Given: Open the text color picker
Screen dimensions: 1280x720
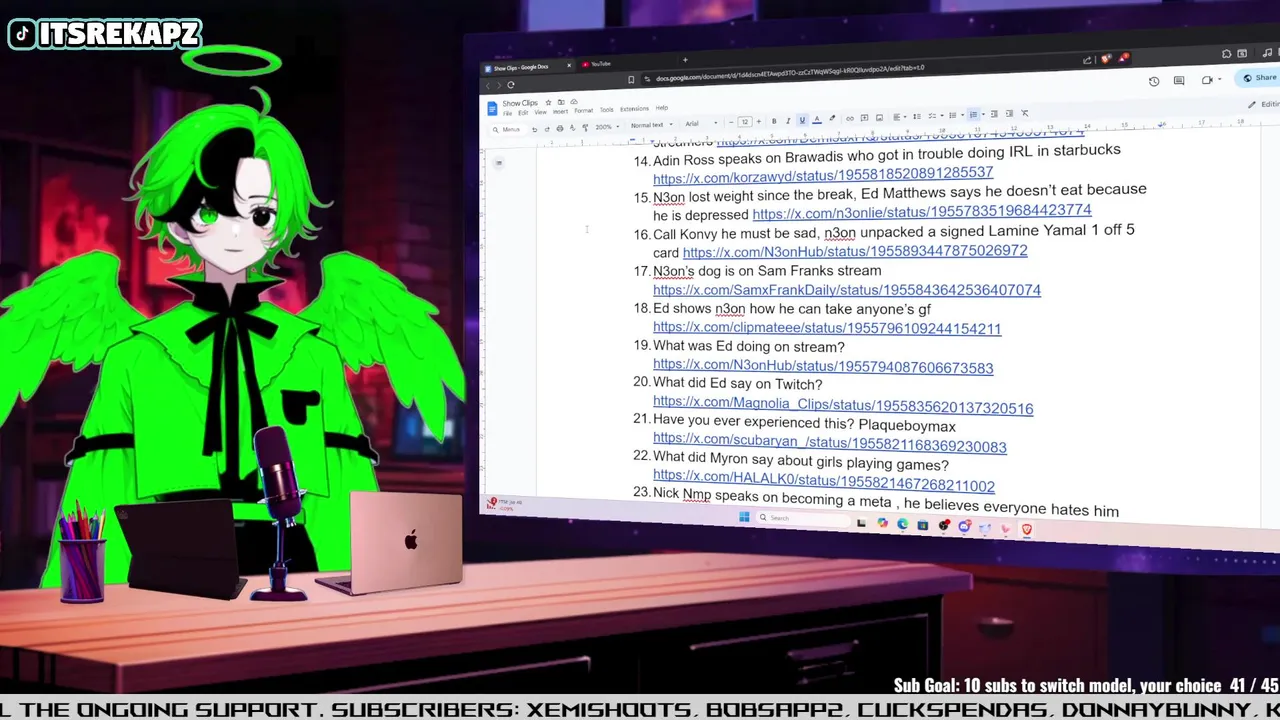Looking at the screenshot, I should [817, 119].
